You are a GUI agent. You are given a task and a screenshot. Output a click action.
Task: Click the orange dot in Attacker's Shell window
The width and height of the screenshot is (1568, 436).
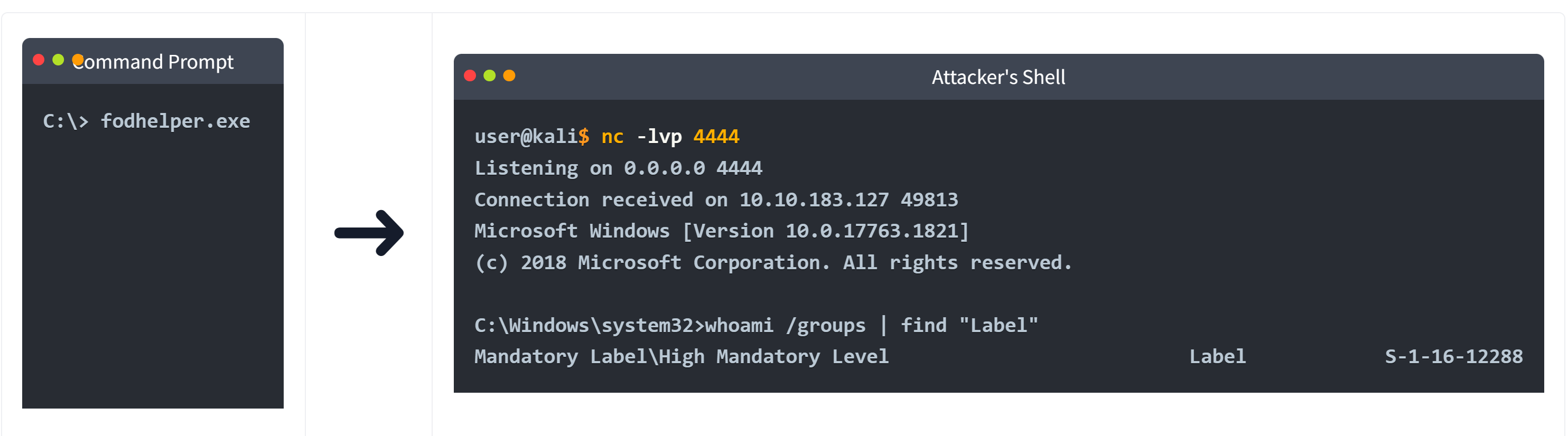509,75
